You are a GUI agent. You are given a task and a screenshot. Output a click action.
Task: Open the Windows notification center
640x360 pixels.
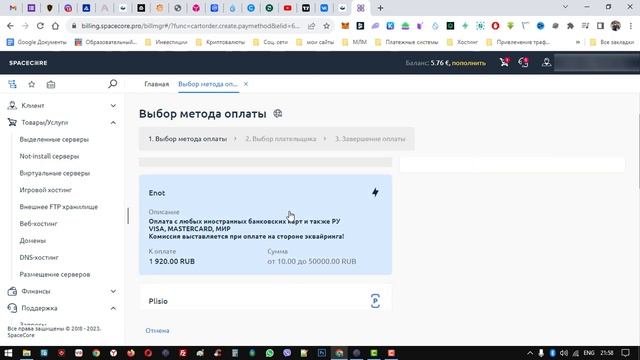click(x=626, y=353)
